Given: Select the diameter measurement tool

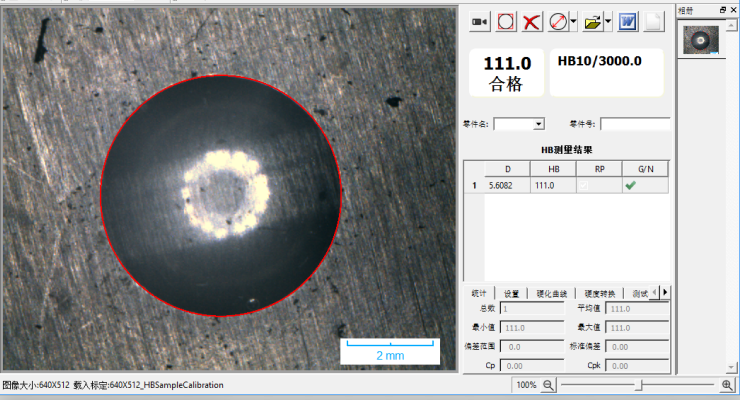Looking at the screenshot, I should tap(559, 21).
